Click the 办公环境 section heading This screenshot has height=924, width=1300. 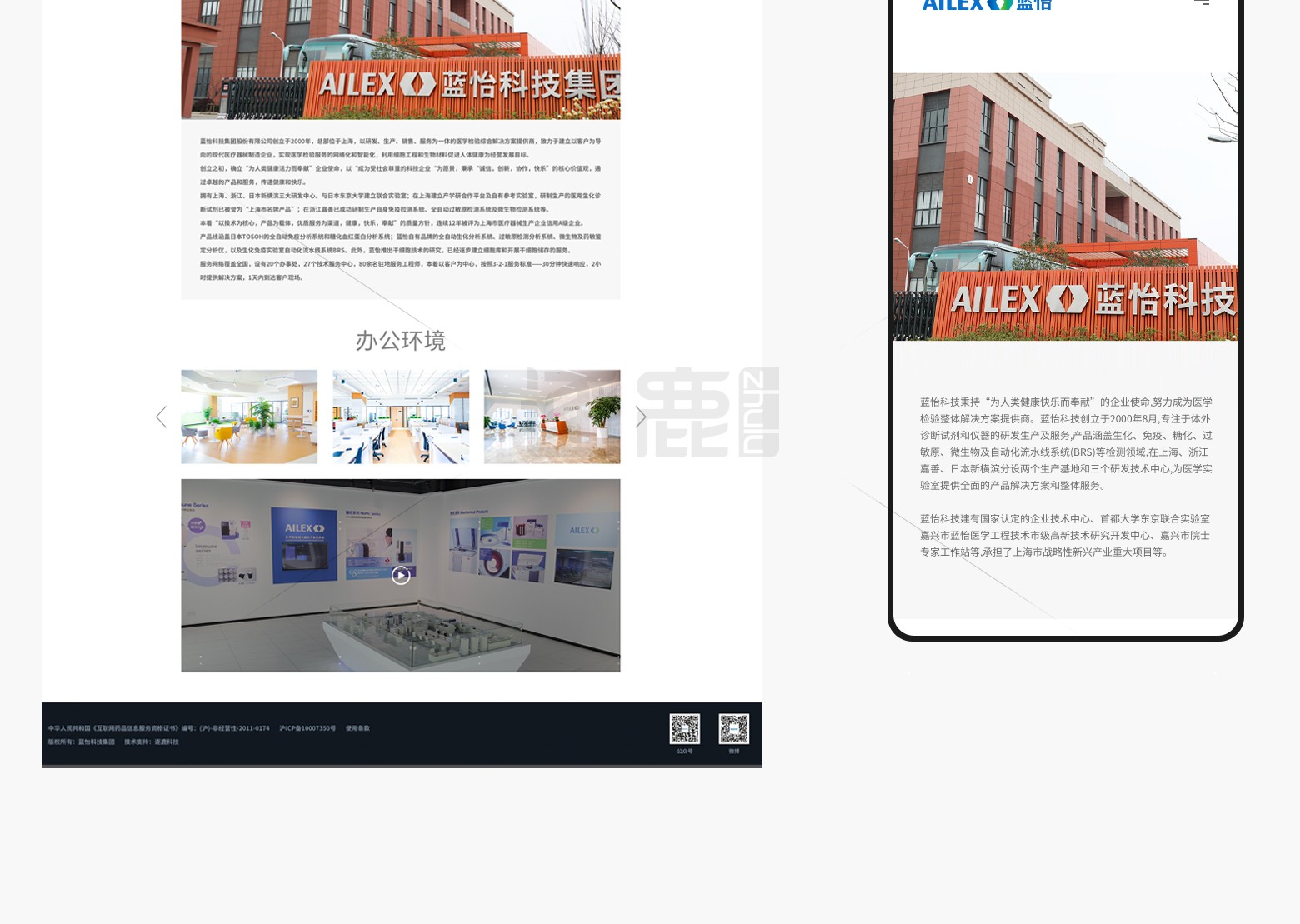coord(401,341)
